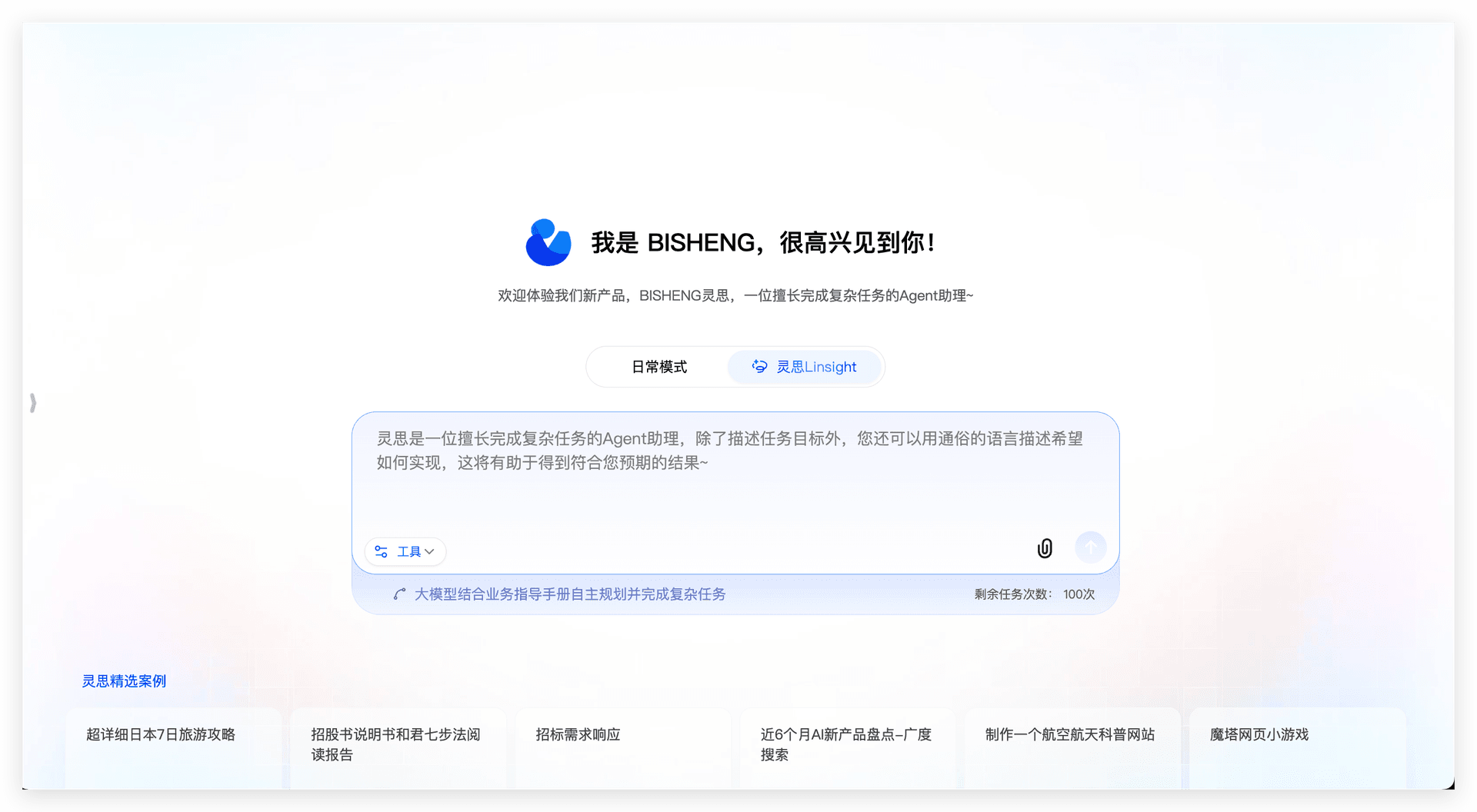Click the 灵思精选案例 heading
1477x812 pixels.
click(124, 681)
